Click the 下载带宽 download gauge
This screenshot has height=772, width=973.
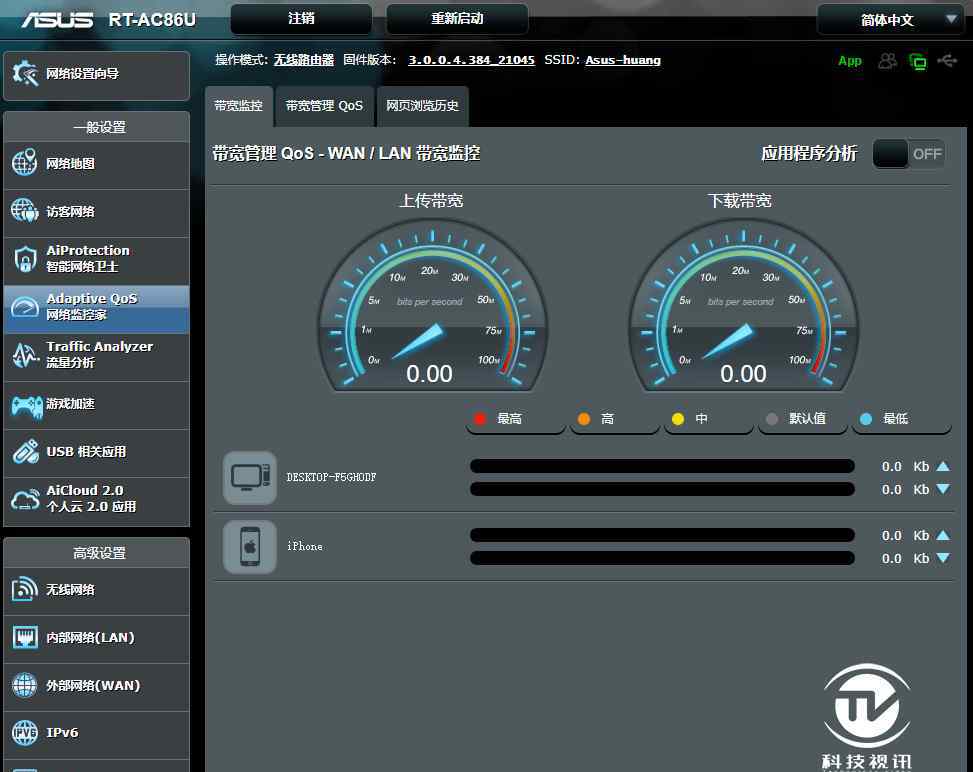[743, 306]
